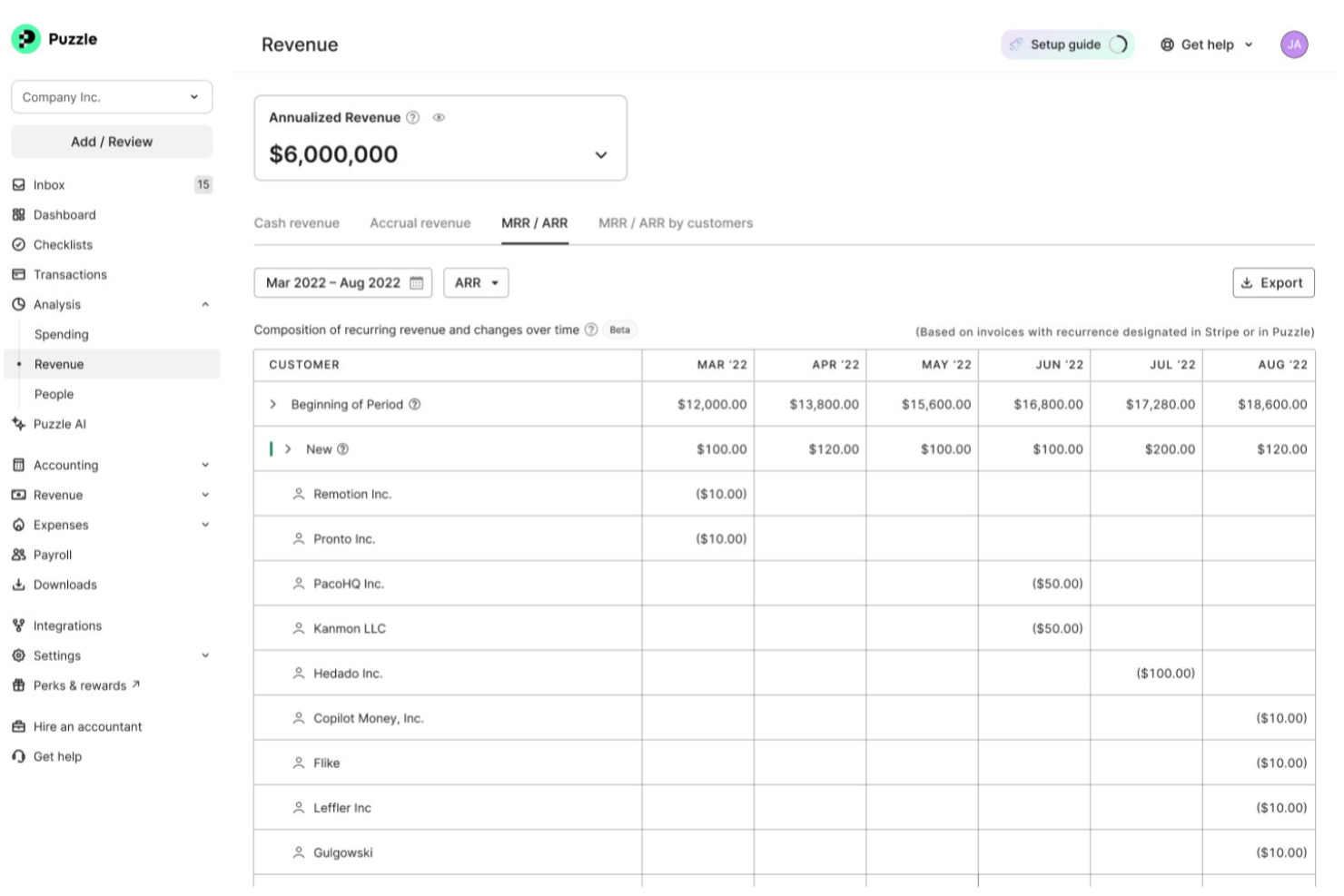Viewport: 1344px width, 896px height.
Task: Open the ARR metric dropdown
Action: (x=476, y=282)
